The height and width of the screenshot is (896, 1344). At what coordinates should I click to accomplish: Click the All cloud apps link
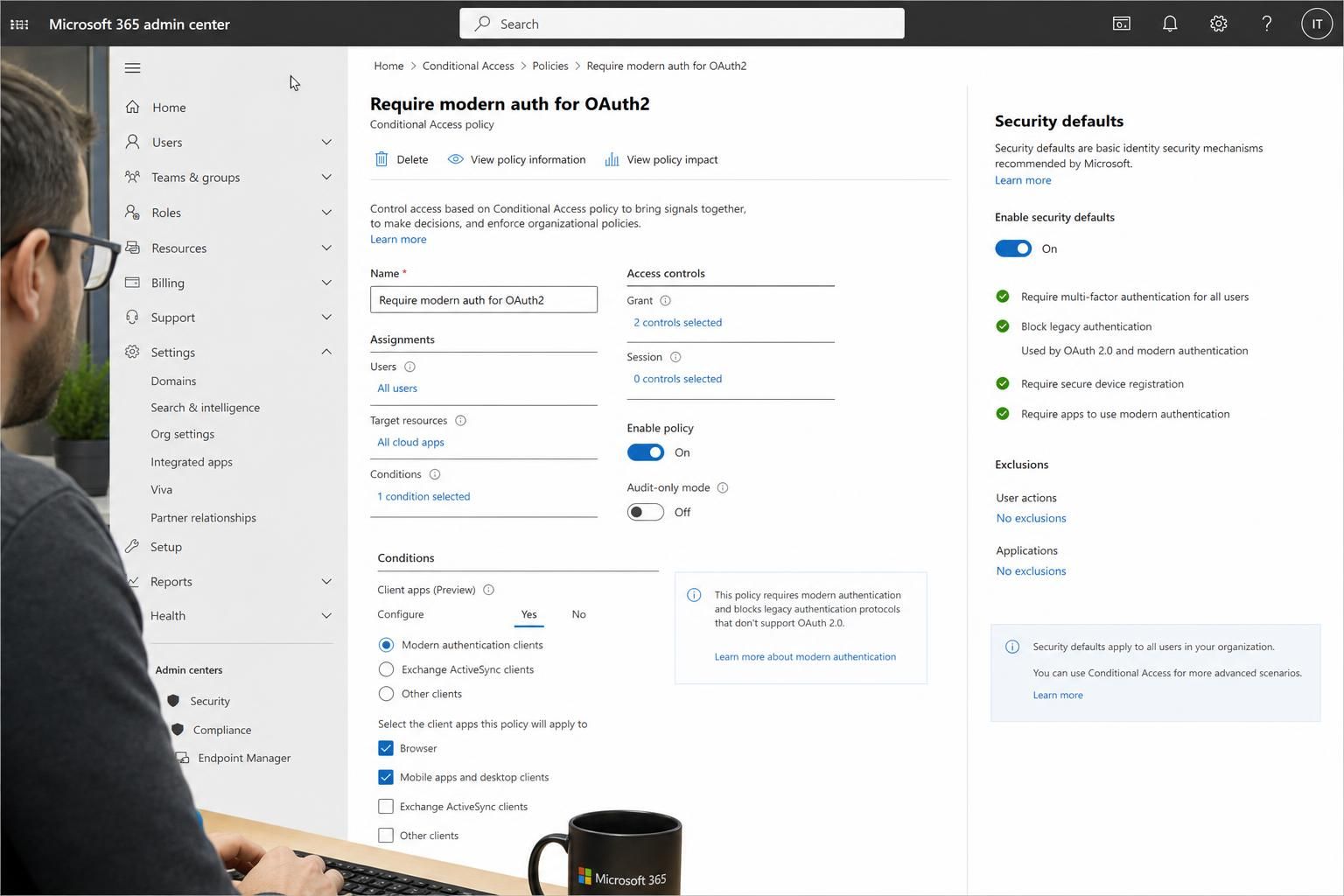coord(410,442)
